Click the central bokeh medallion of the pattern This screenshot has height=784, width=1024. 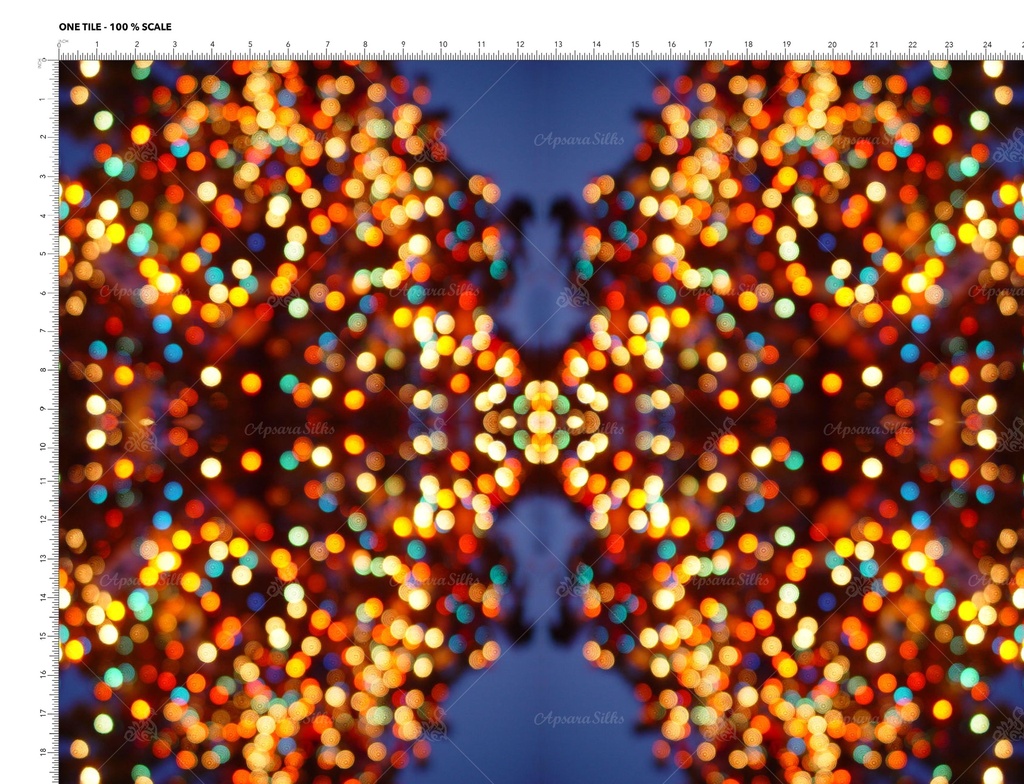point(541,421)
